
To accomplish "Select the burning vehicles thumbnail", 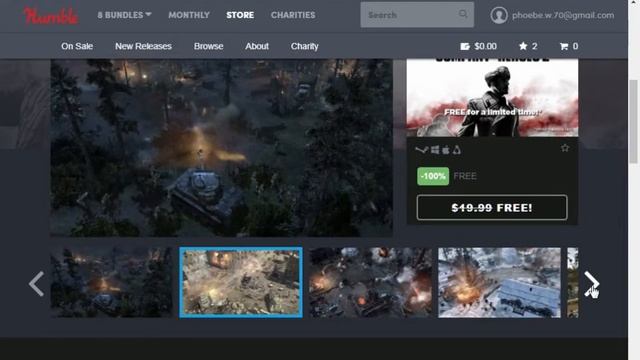I will click(x=370, y=282).
